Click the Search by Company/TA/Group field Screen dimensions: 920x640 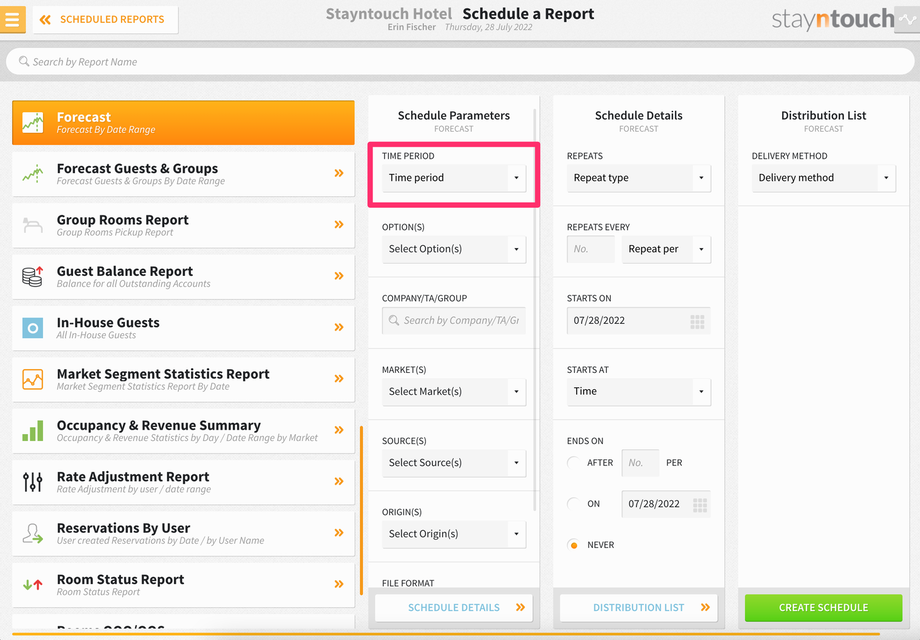(454, 320)
